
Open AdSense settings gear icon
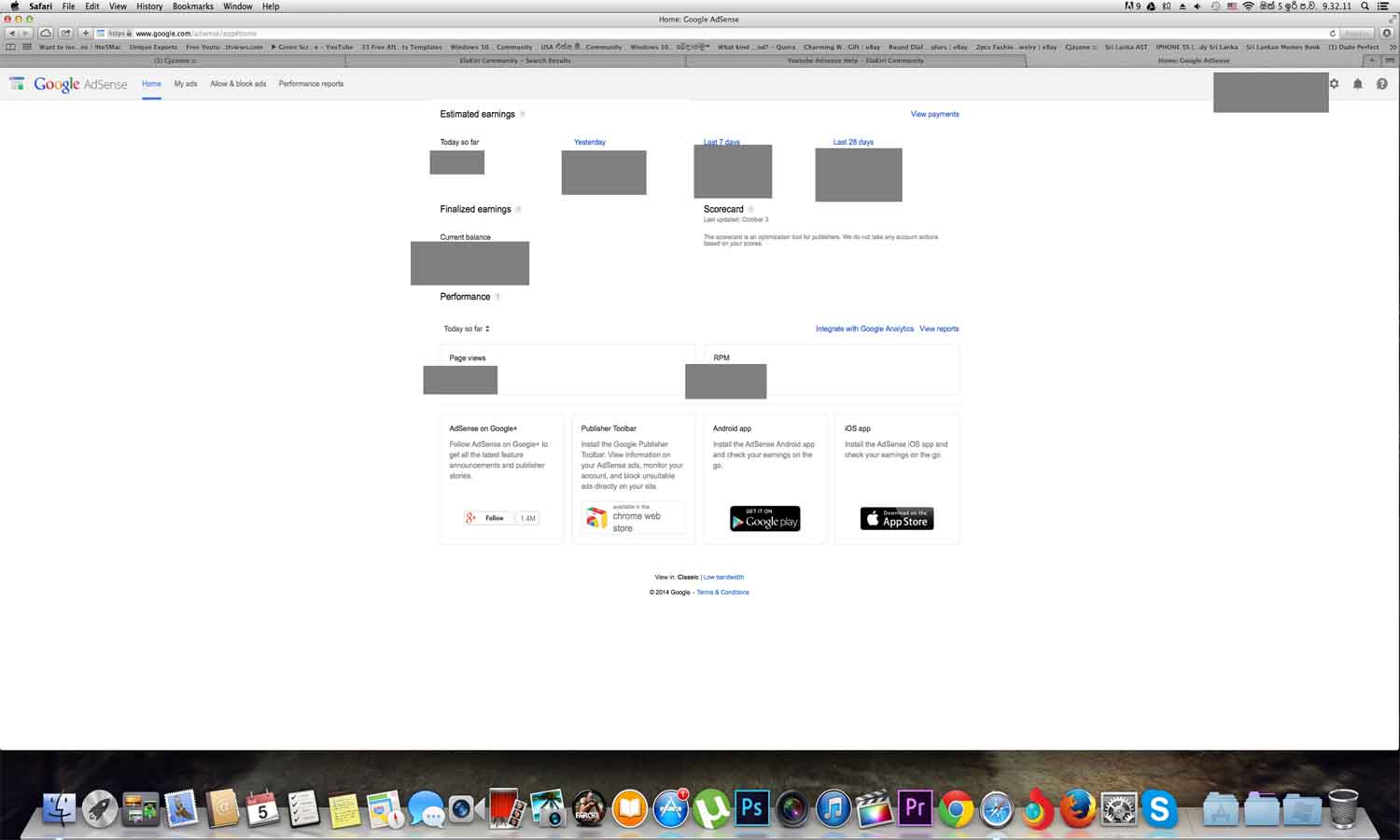click(1334, 84)
